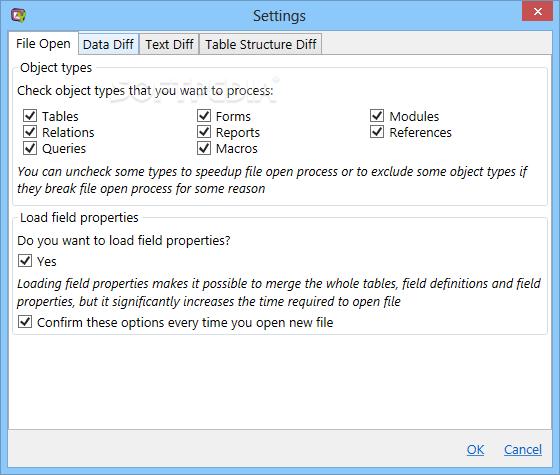
Task: Disable the Queries object type
Action: [30, 148]
